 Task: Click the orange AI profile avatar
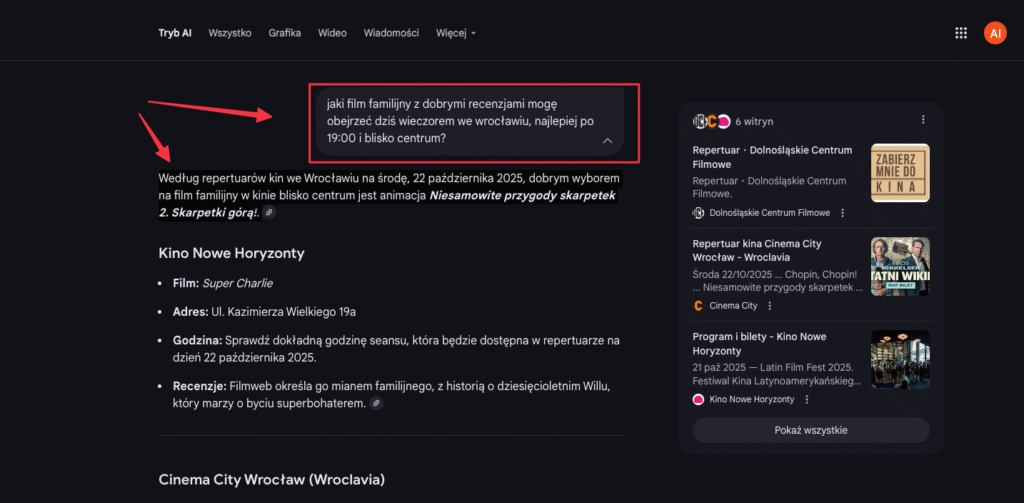(994, 33)
